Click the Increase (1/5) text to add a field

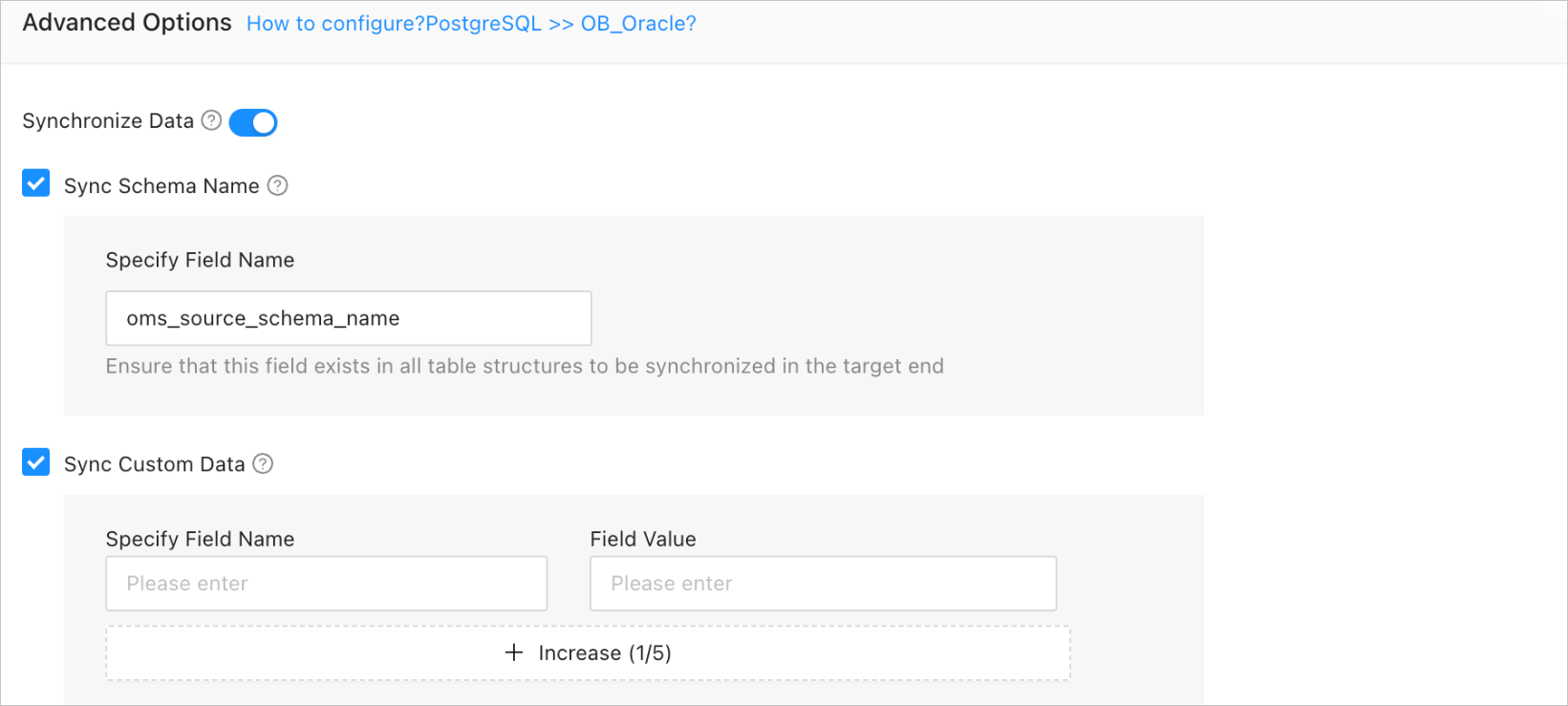604,653
